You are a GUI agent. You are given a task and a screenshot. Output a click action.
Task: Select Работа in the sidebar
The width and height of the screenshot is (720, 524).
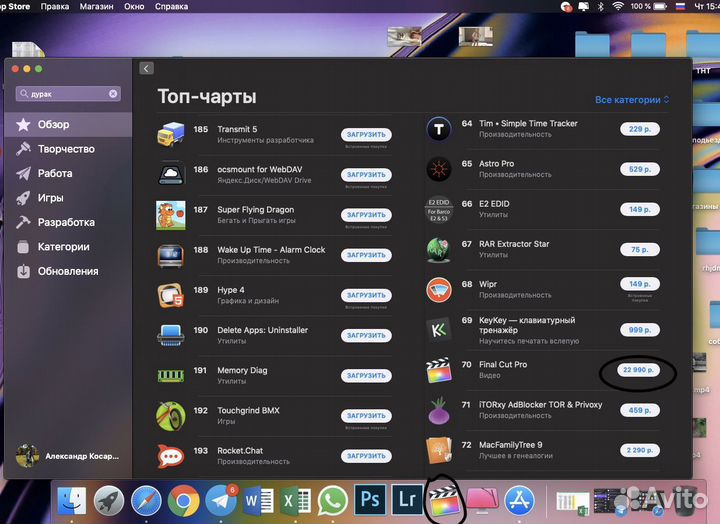68,173
